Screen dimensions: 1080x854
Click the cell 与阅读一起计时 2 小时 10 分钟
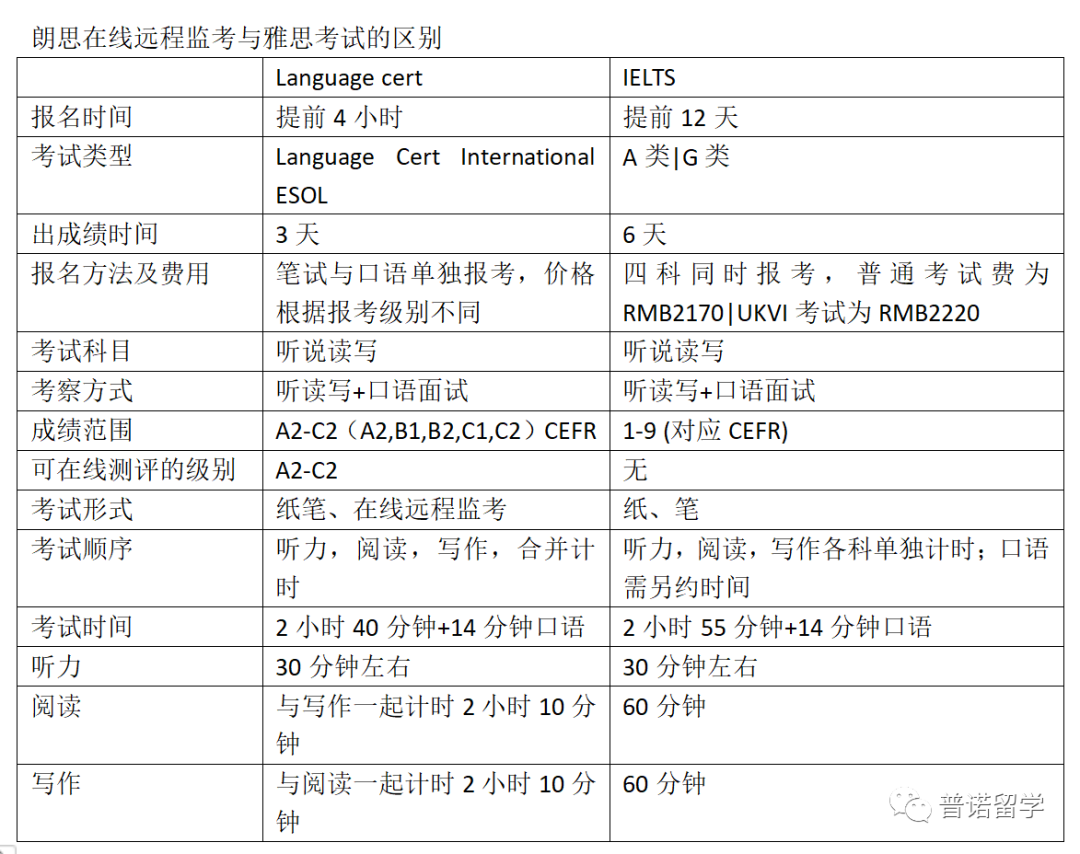[435, 802]
